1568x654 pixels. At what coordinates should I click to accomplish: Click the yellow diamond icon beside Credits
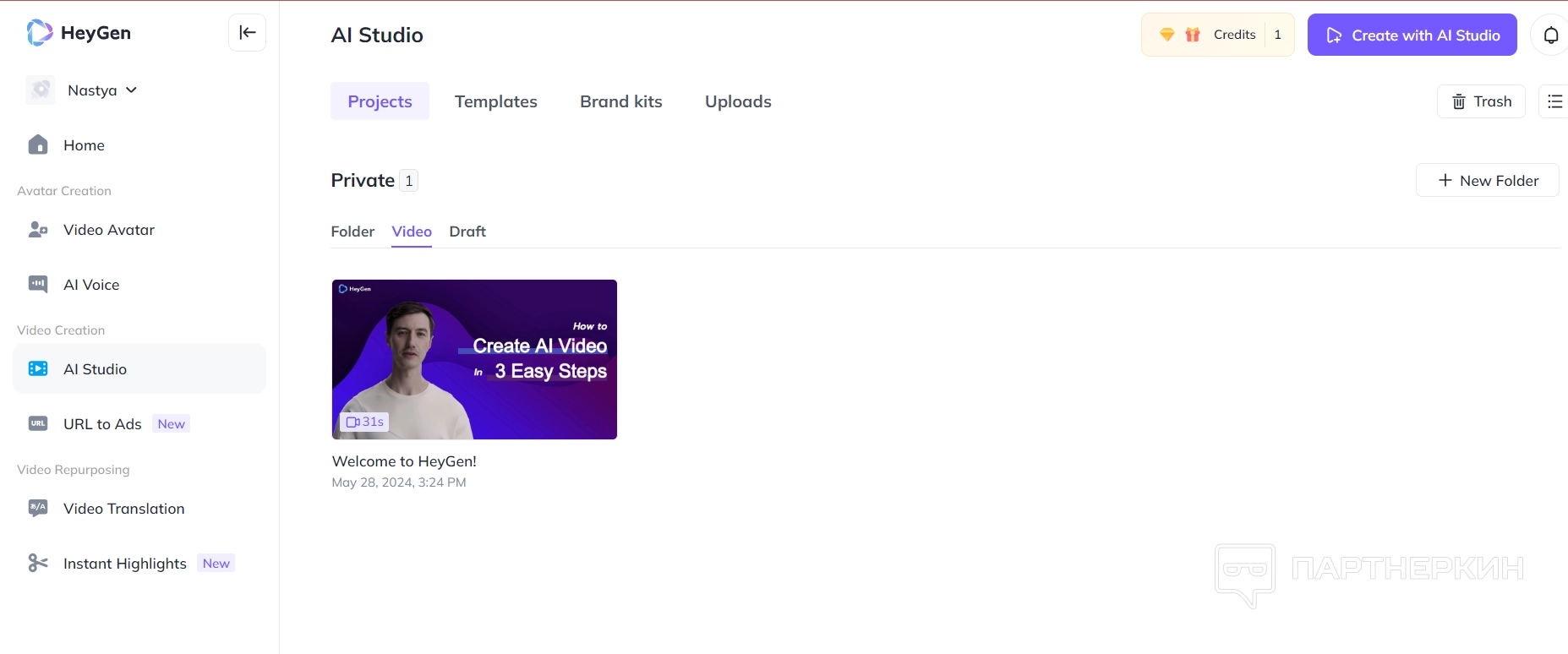pos(1167,35)
